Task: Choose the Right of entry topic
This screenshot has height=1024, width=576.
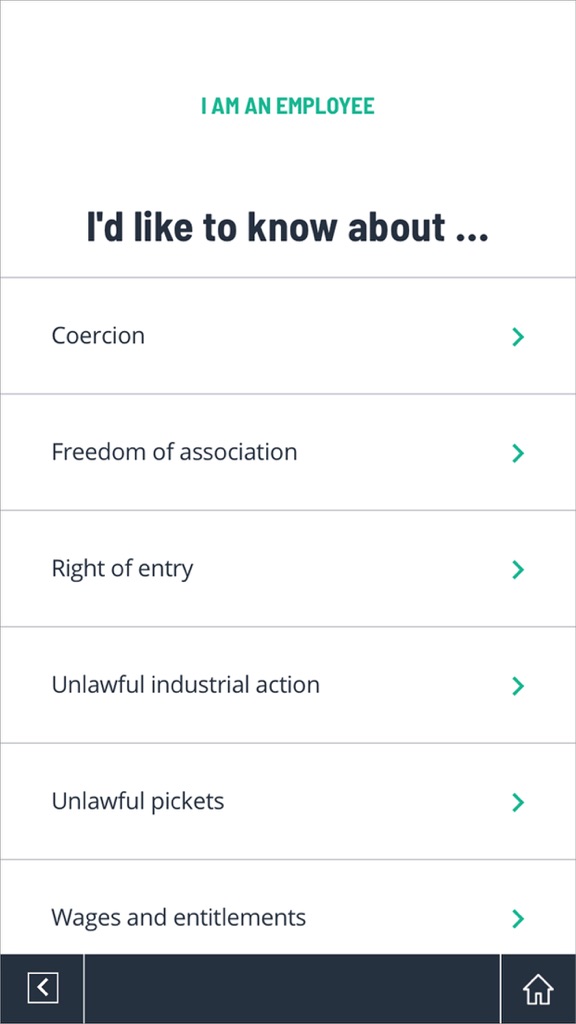Action: pos(288,568)
